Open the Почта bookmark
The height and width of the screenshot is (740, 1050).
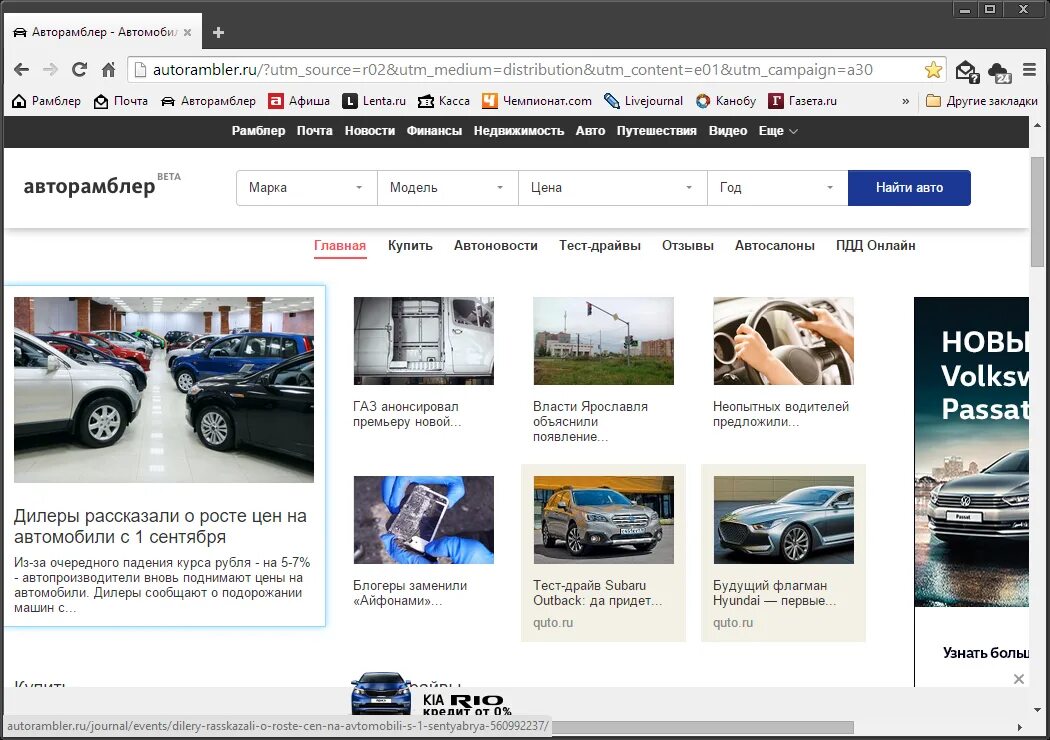pyautogui.click(x=121, y=101)
